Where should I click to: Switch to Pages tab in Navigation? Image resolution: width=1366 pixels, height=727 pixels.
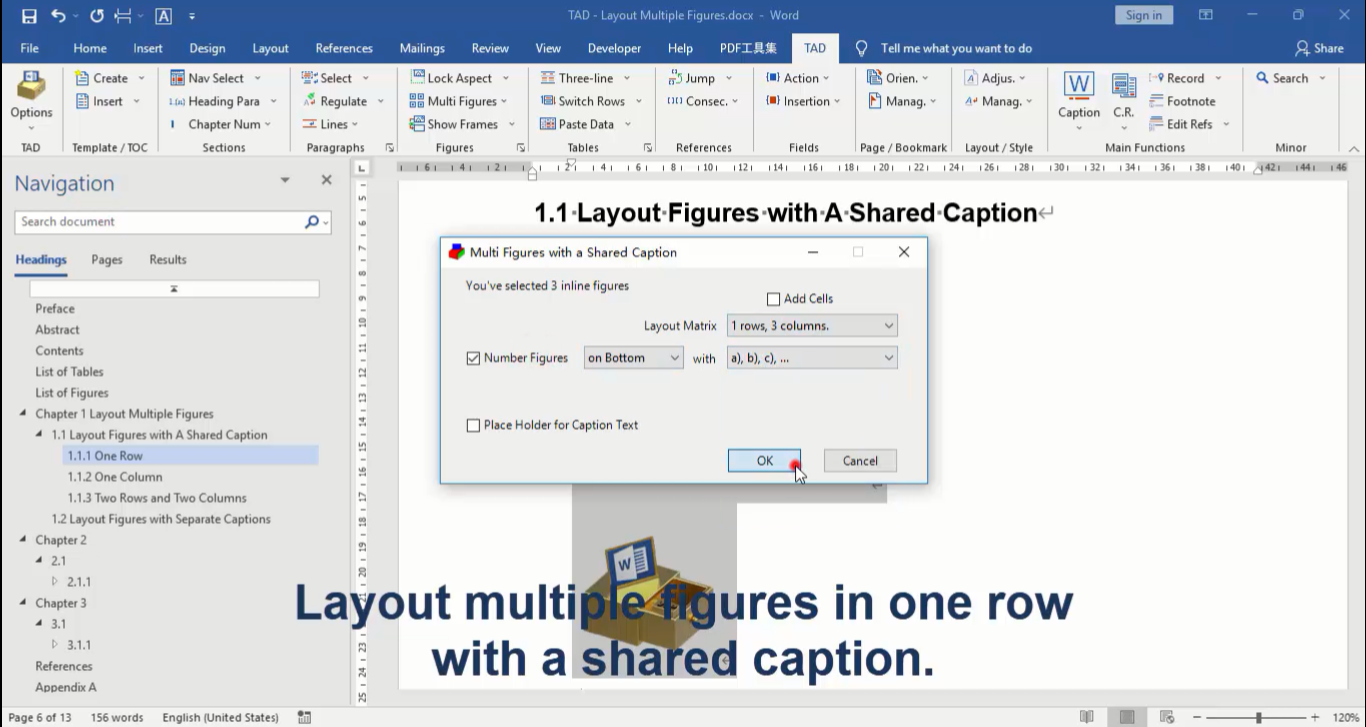[x=107, y=260]
